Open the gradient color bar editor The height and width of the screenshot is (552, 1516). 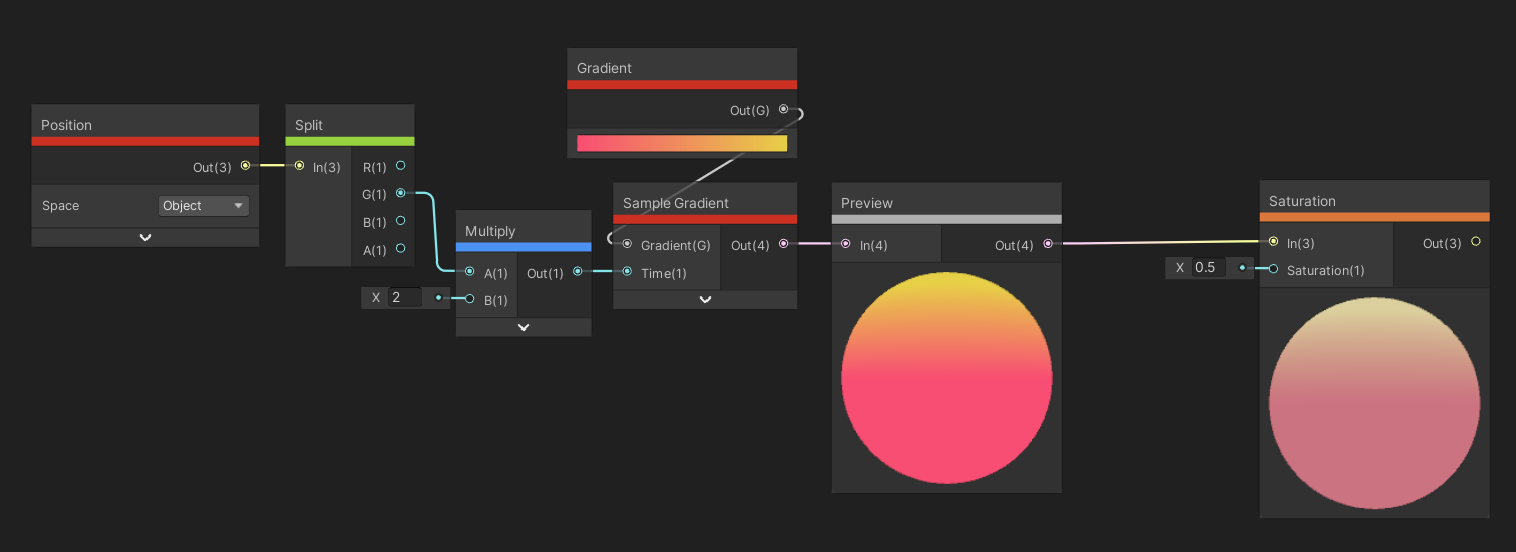tap(682, 143)
